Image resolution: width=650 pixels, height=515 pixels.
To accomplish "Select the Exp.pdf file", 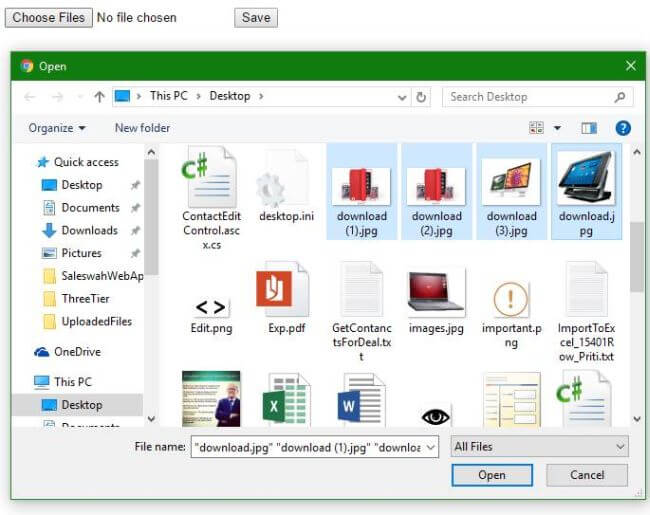I will (286, 298).
